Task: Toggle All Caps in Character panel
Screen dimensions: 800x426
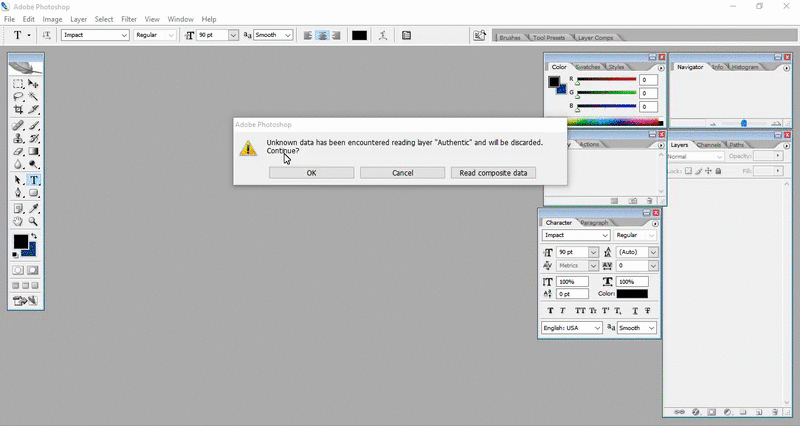Action: [580, 311]
